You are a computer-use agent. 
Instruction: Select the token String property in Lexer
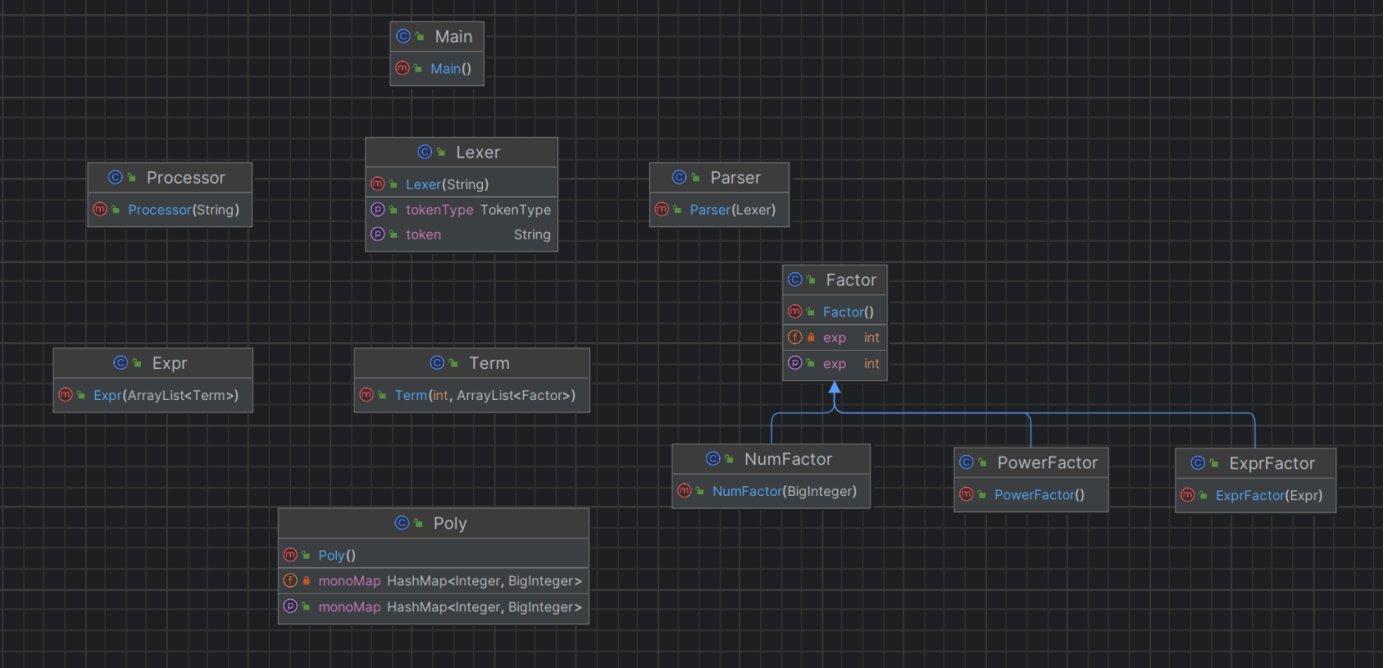(x=461, y=235)
